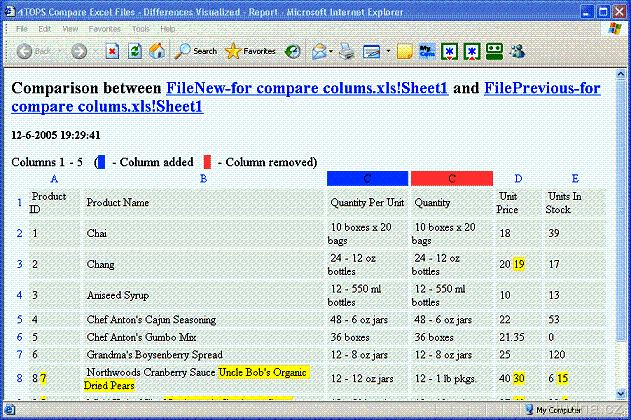The image size is (631, 420).
Task: Click 'Quantity Per Unit' header cell
Action: [x=367, y=203]
